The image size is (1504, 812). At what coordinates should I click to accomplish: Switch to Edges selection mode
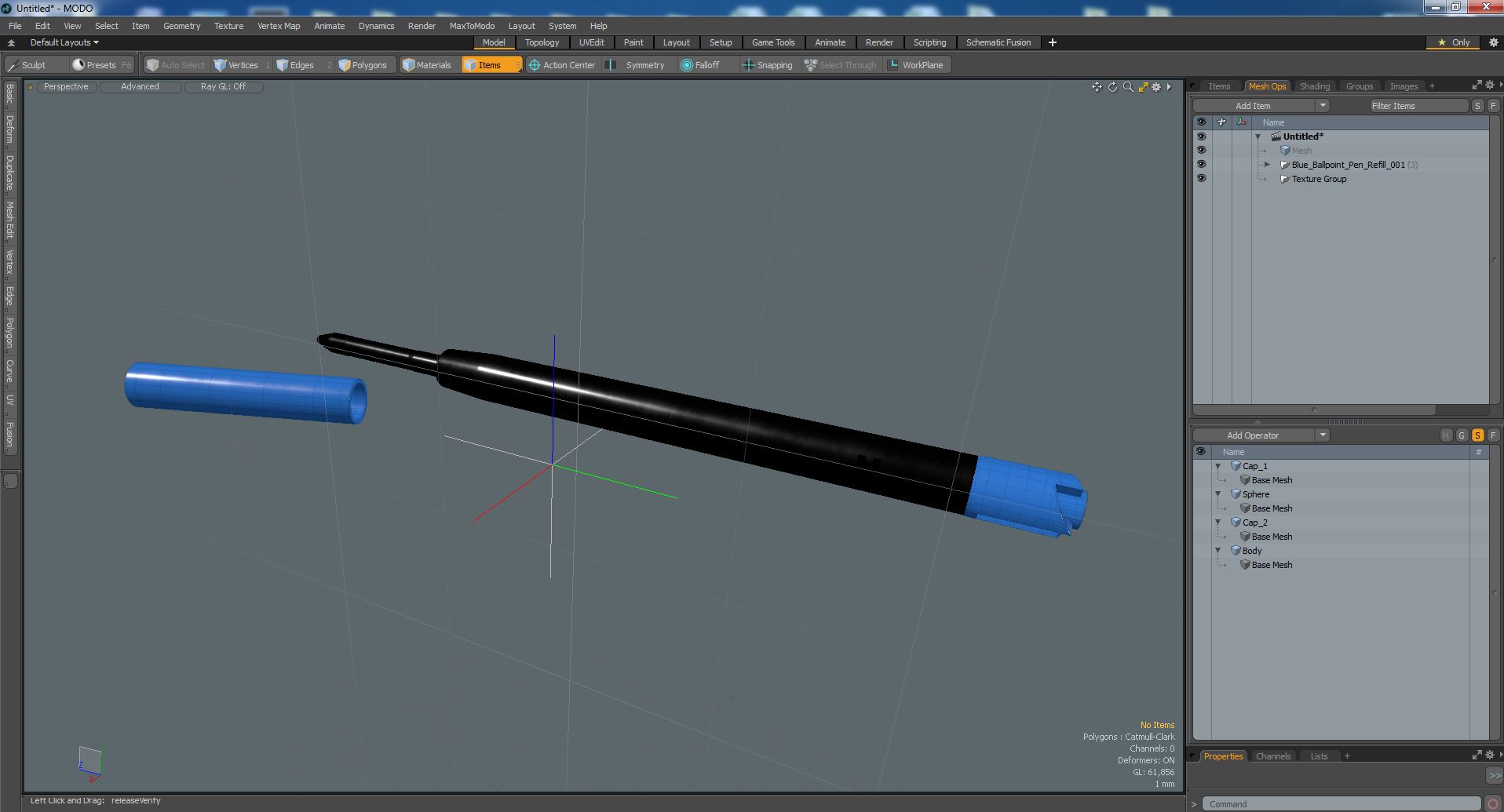[x=301, y=65]
